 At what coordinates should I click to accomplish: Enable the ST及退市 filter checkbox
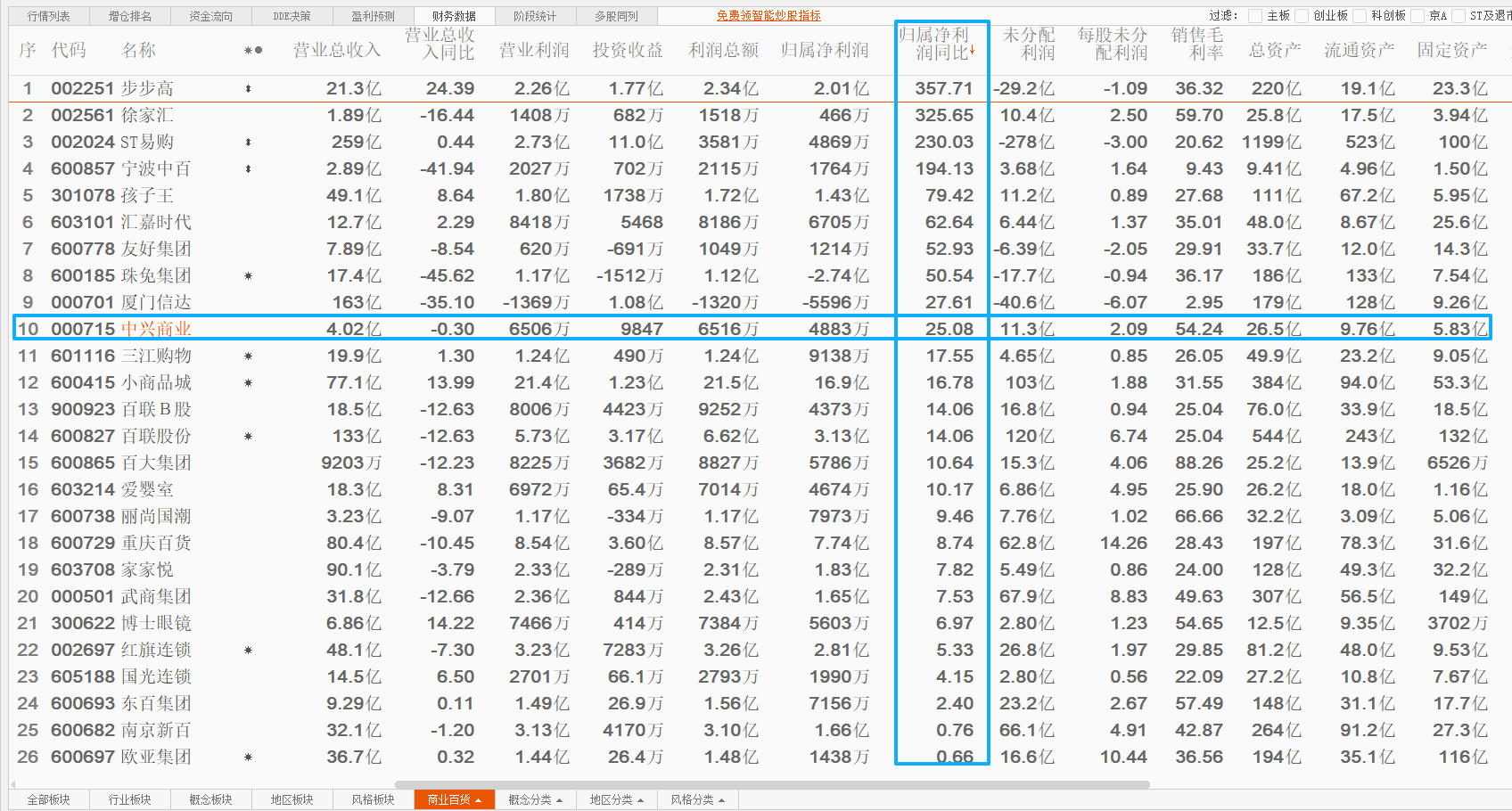(x=1459, y=16)
